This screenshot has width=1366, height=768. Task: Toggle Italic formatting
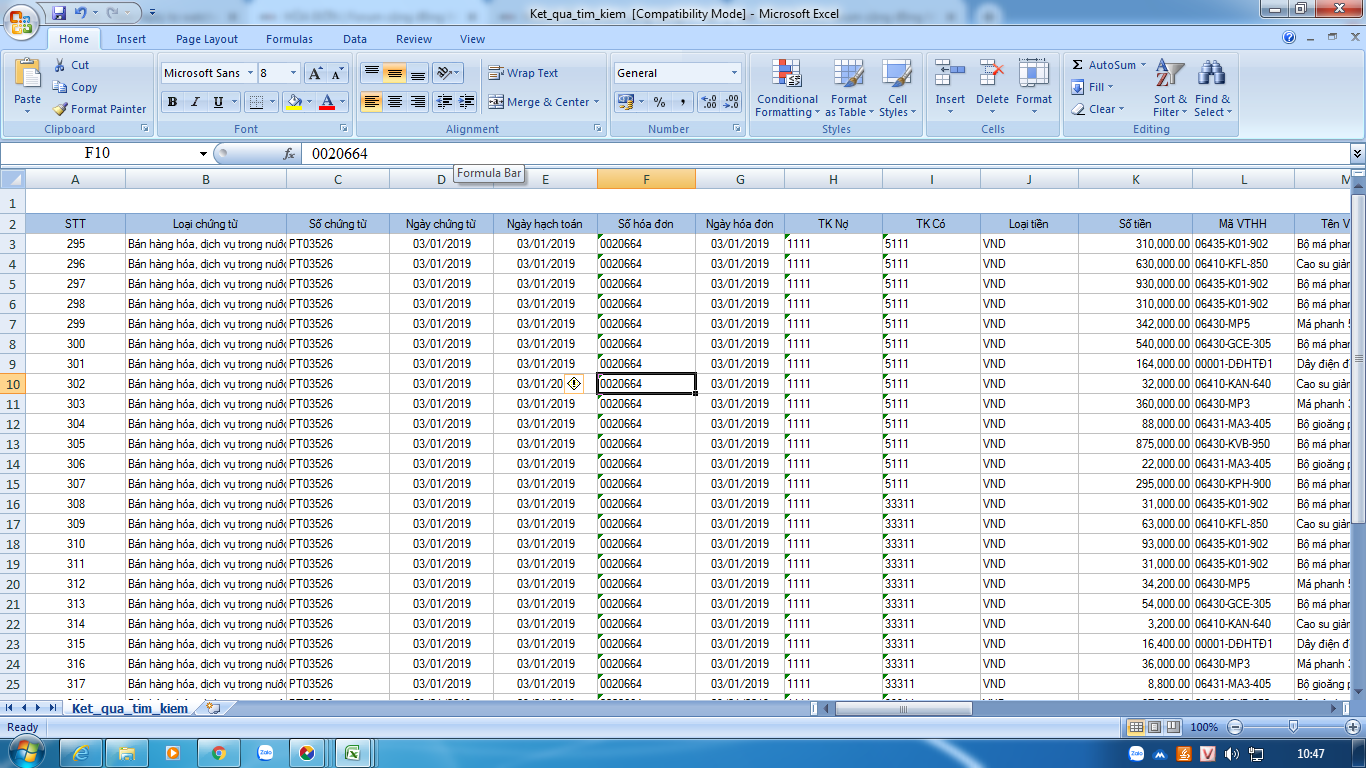click(x=195, y=102)
